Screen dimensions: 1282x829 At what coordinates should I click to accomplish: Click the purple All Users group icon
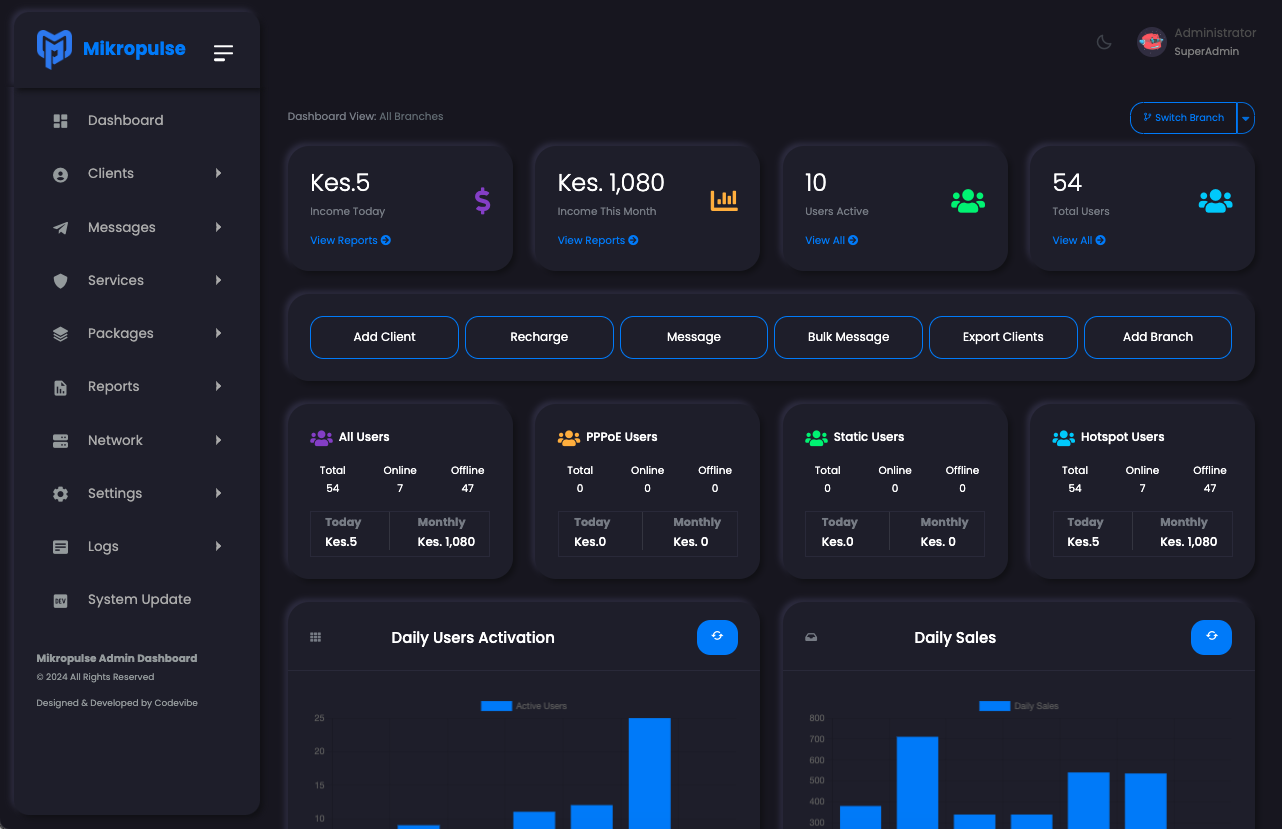pyautogui.click(x=321, y=437)
